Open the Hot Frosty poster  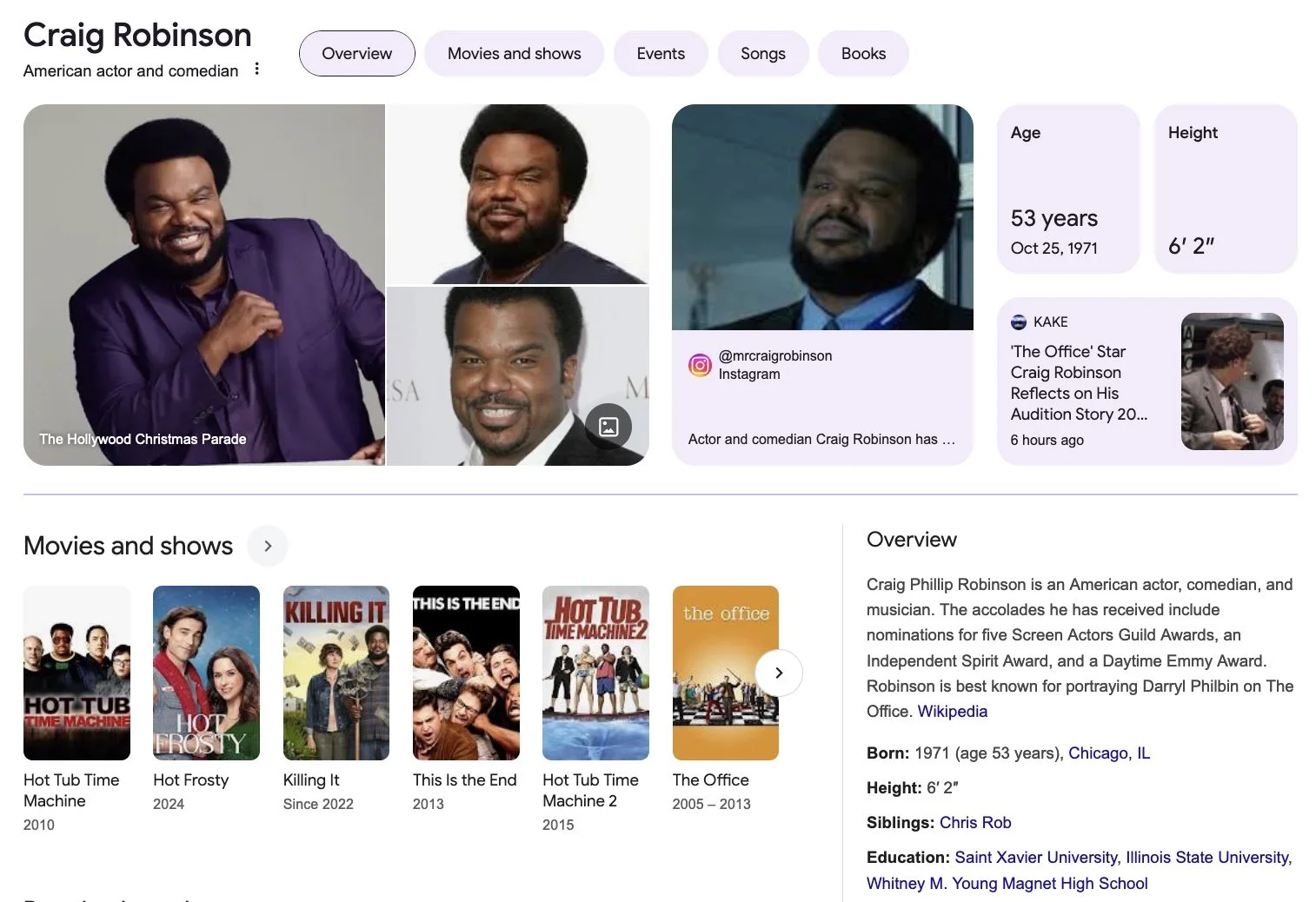coord(206,673)
